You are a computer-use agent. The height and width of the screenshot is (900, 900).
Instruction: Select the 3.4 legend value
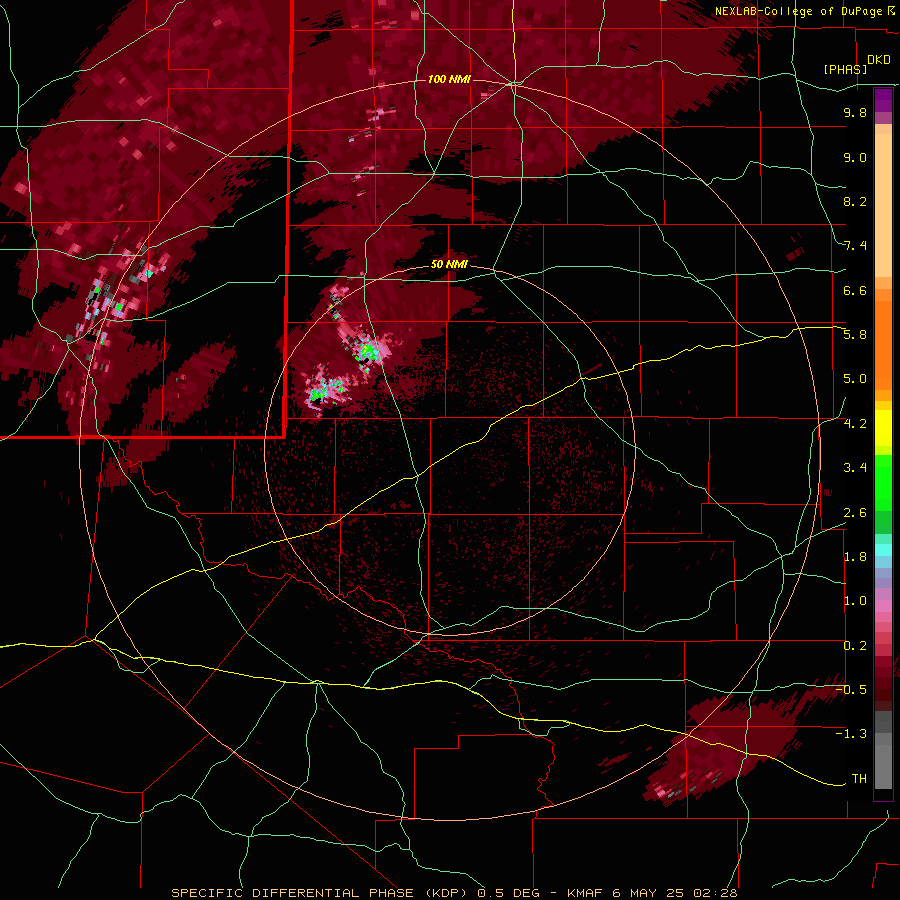coord(855,468)
